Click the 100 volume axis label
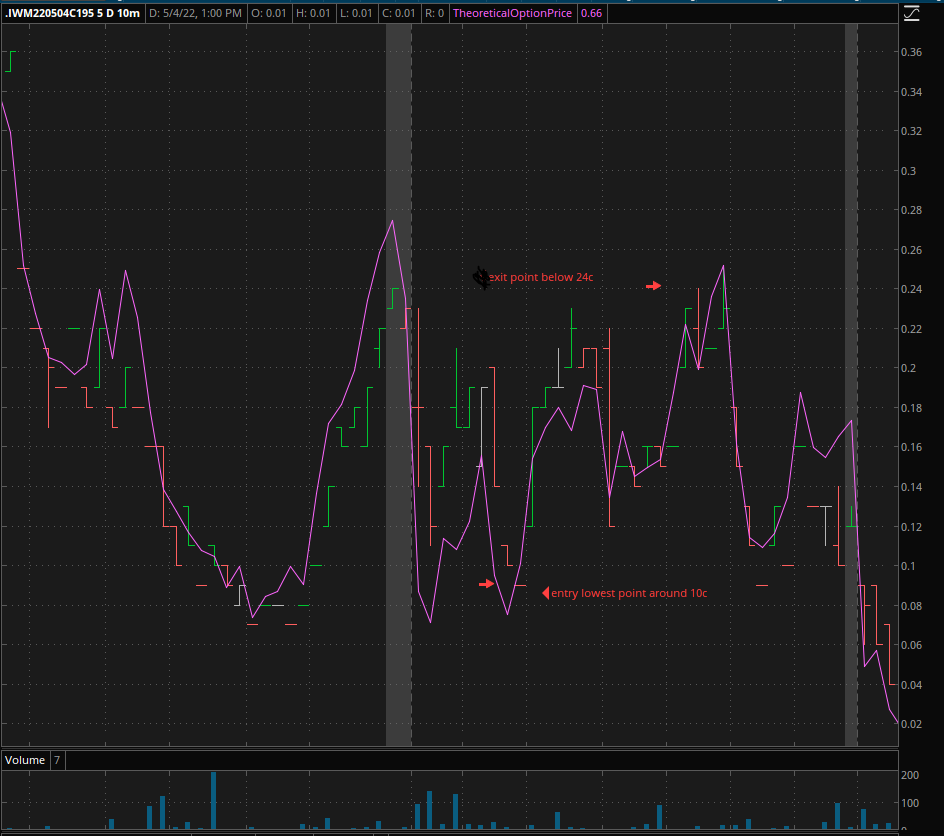This screenshot has height=836, width=944. pos(910,803)
